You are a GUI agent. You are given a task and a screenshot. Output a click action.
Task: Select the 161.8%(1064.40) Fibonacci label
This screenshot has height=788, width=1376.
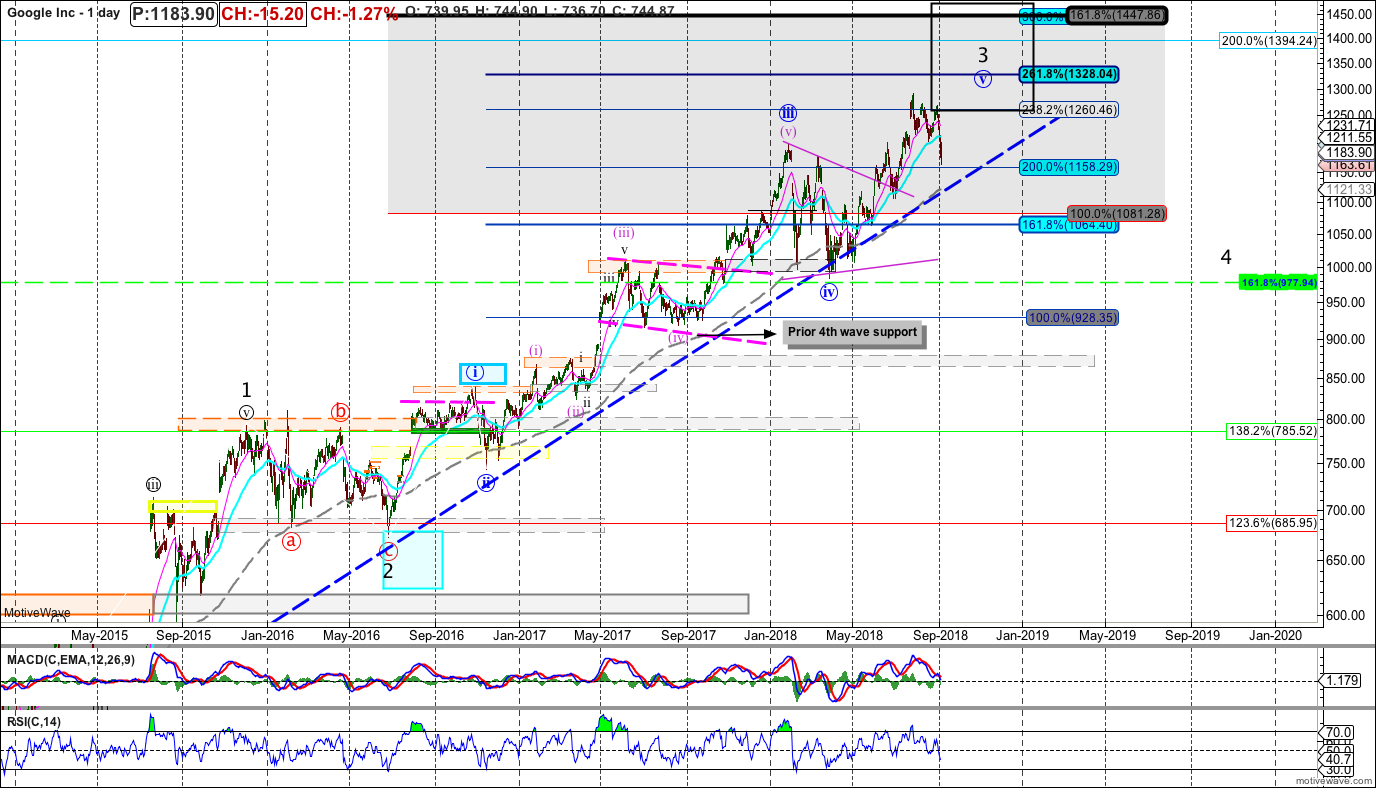coord(1069,225)
